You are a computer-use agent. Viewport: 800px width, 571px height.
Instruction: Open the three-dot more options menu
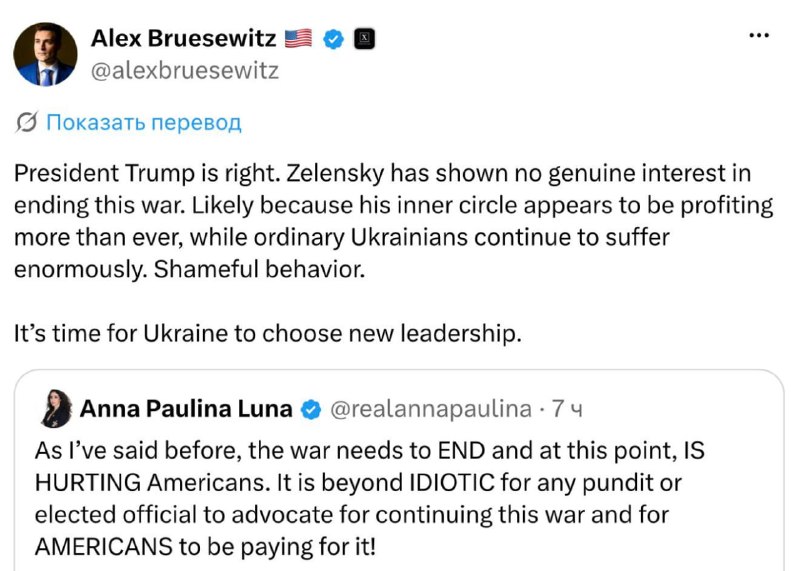click(x=759, y=35)
